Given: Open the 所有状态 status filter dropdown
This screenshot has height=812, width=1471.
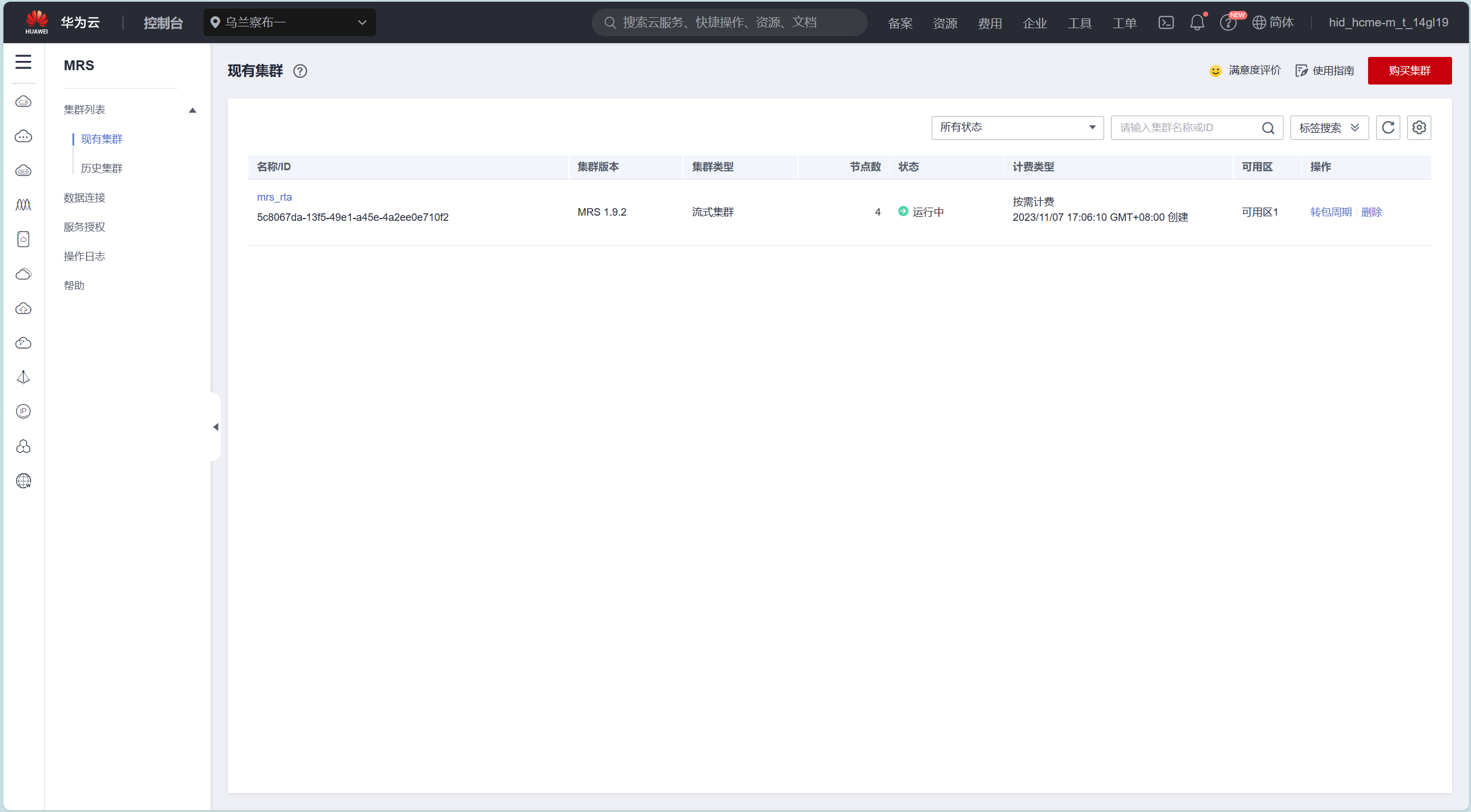Looking at the screenshot, I should [1017, 128].
